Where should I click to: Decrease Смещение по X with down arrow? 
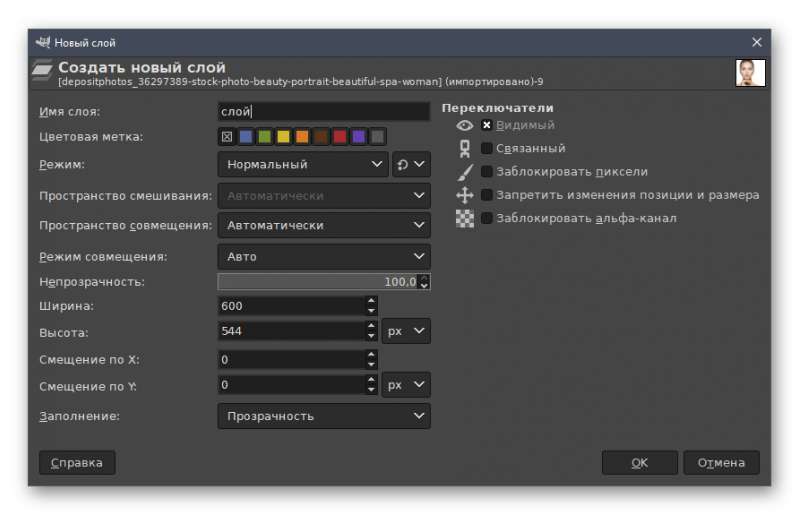tap(371, 364)
